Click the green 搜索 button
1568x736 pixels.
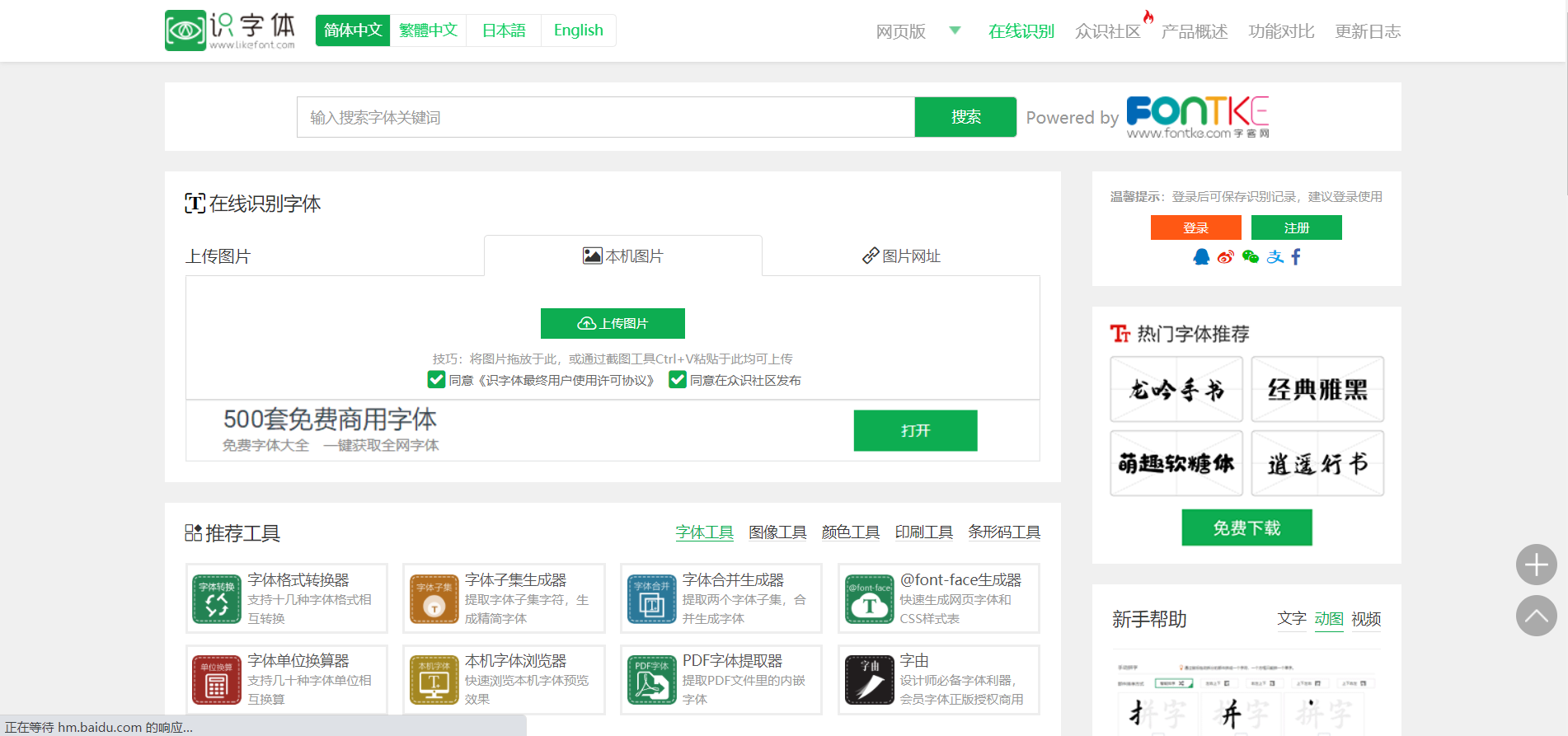[965, 117]
